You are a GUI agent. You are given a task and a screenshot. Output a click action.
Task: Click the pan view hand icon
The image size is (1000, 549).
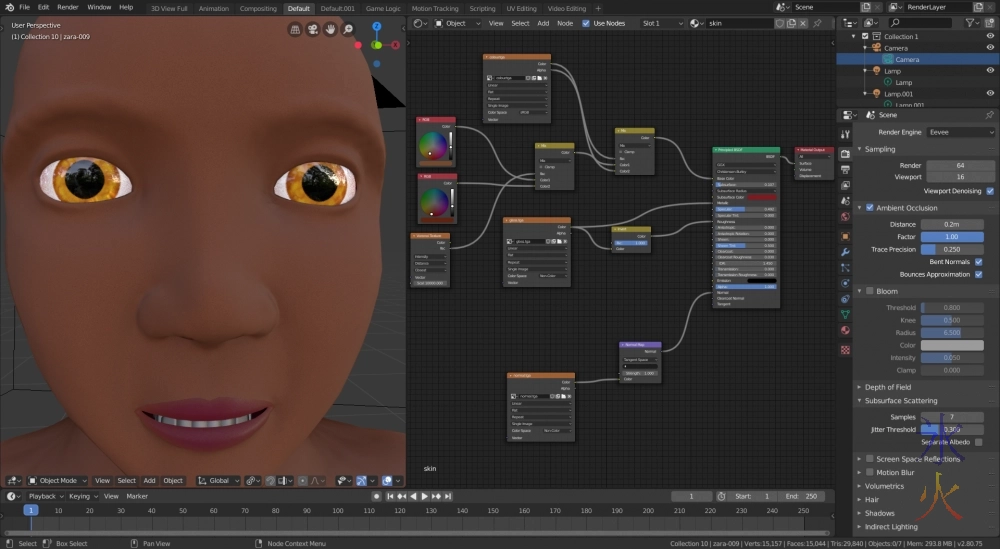tap(330, 29)
